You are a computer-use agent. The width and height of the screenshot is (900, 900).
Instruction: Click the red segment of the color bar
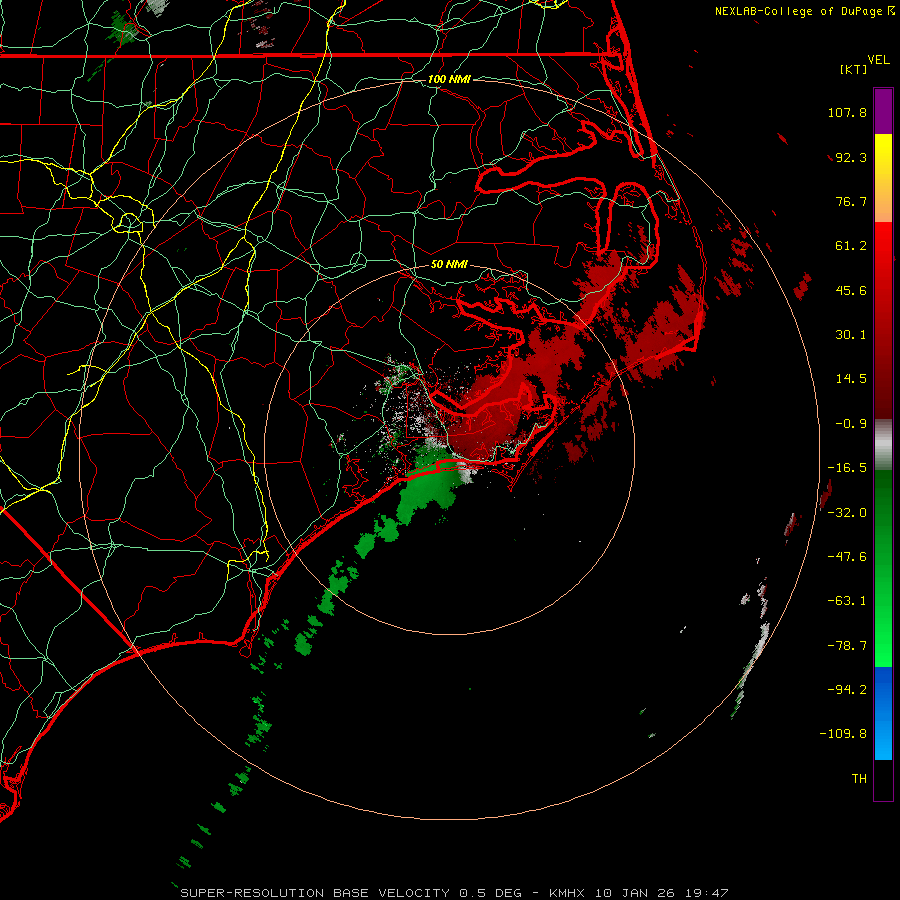point(883,320)
